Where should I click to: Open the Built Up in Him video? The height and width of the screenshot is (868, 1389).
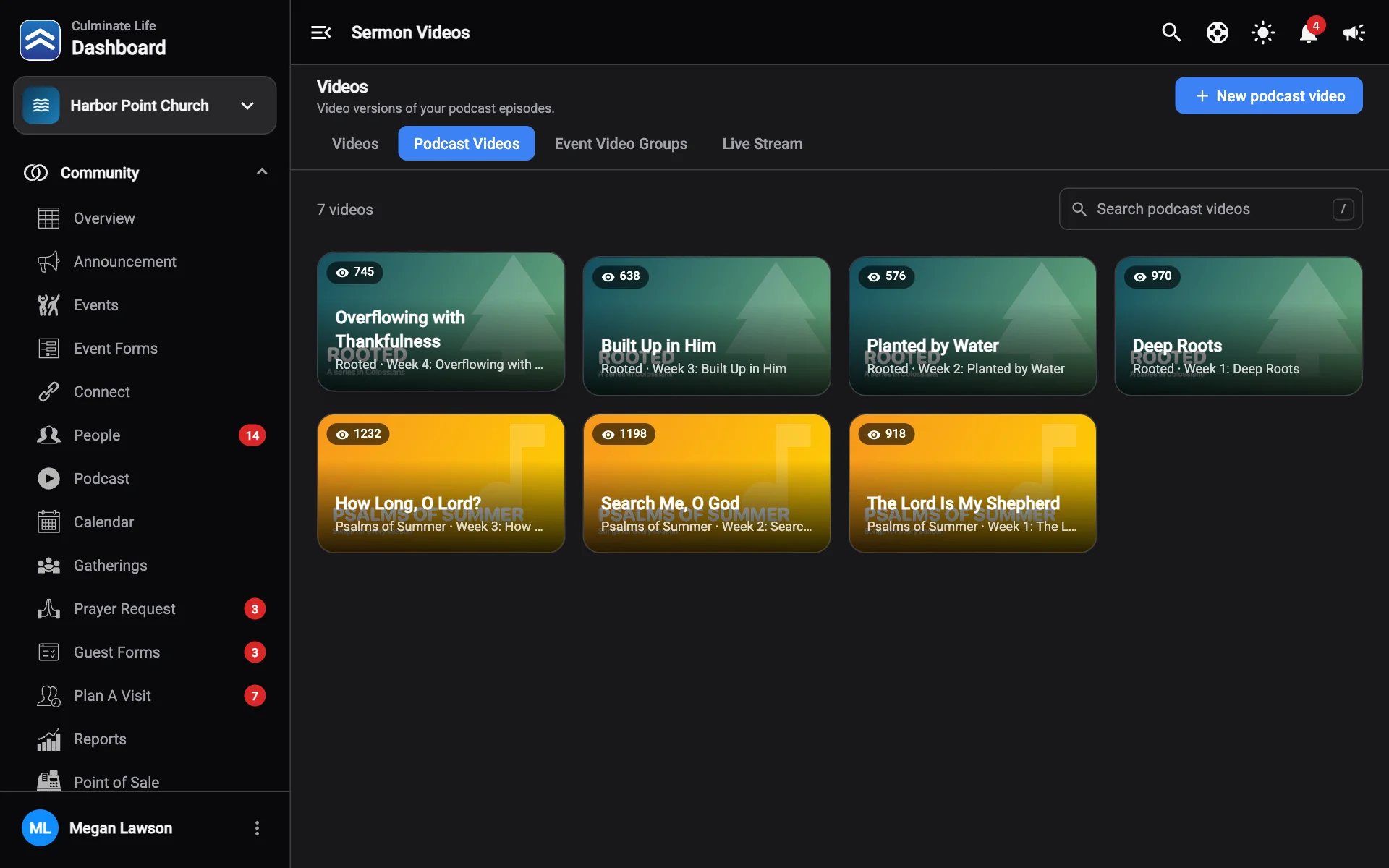(707, 326)
